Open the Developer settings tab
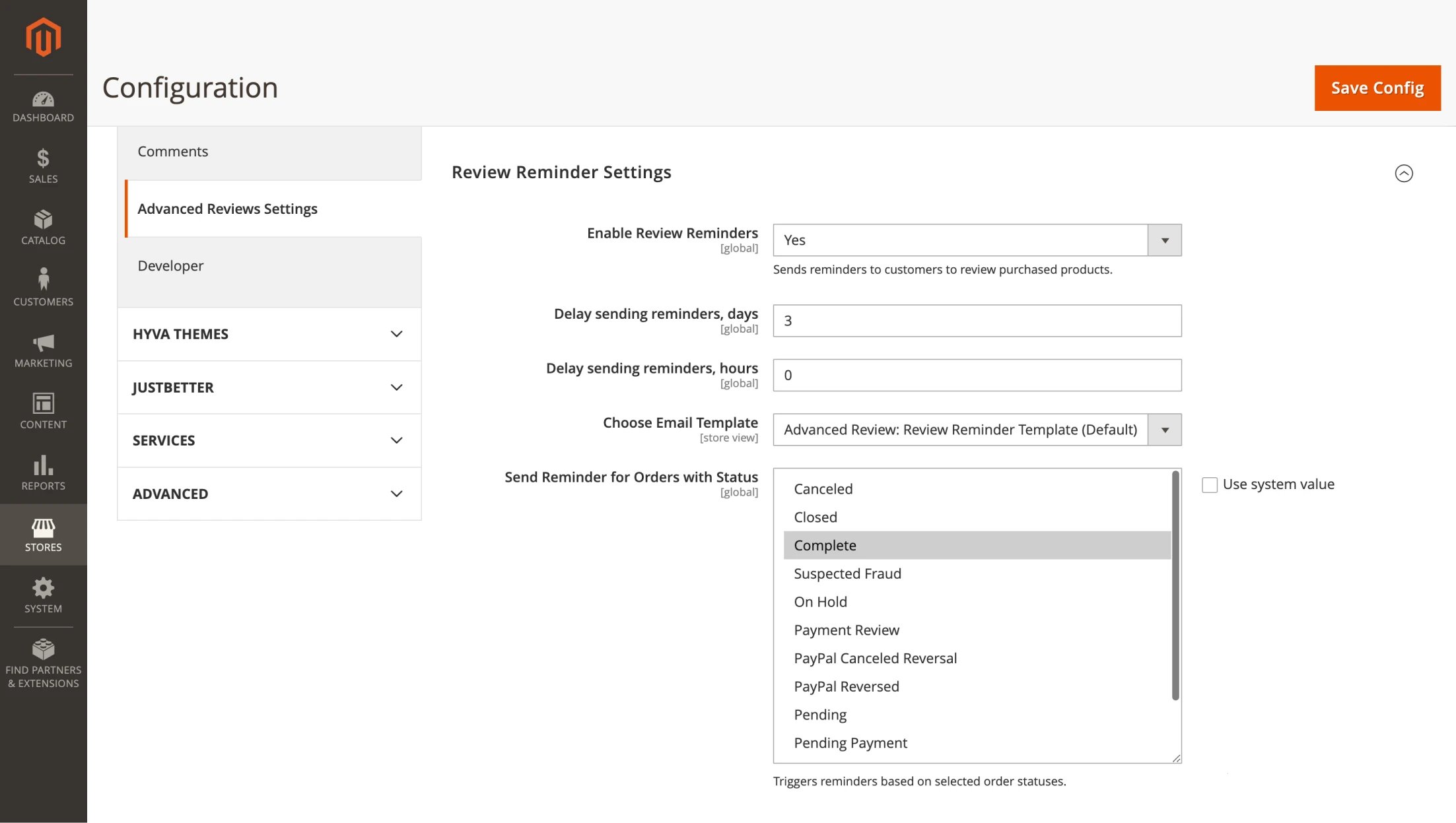The image size is (1456, 823). (x=170, y=266)
